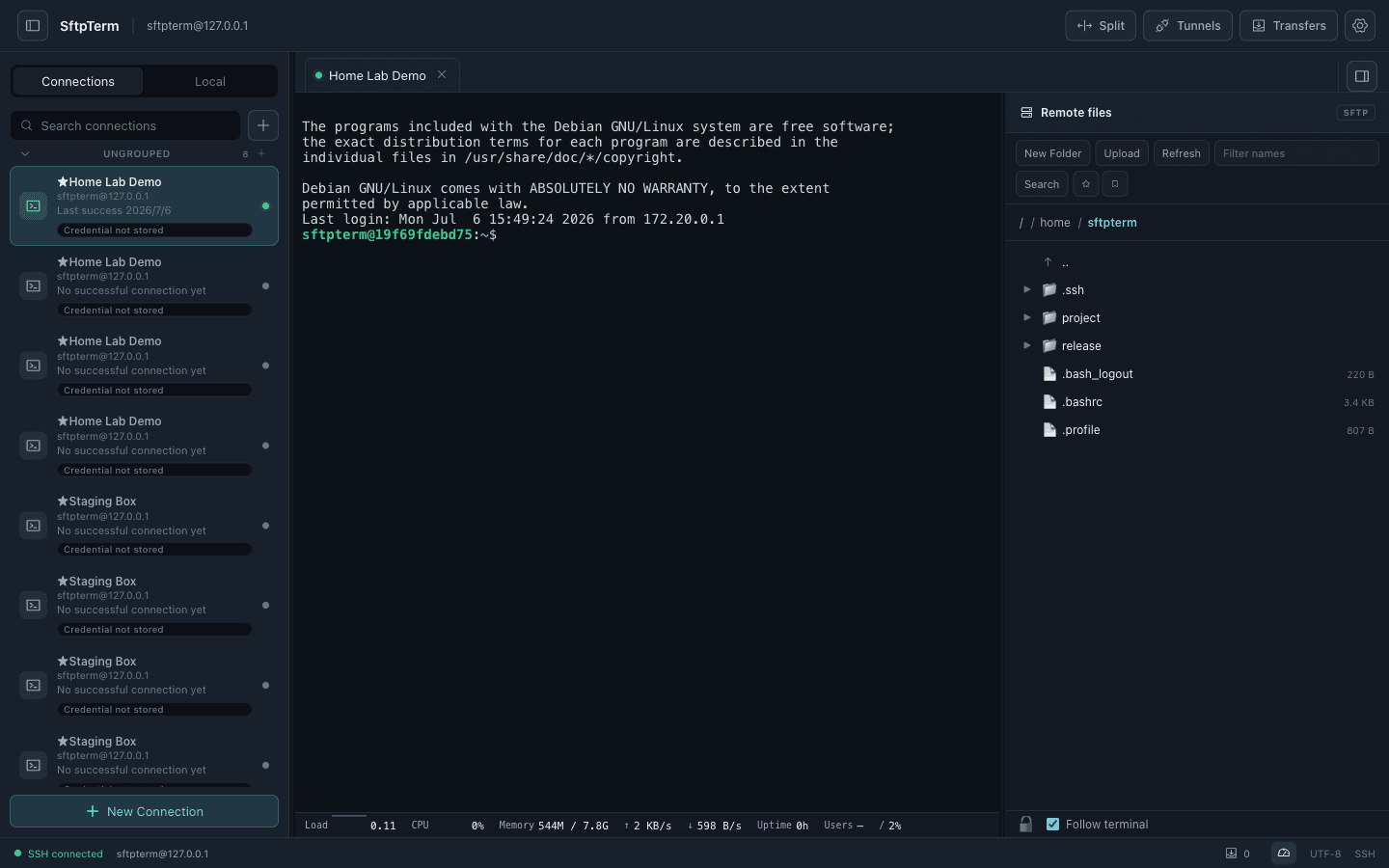Click the Load 0.11 reading

point(350,826)
